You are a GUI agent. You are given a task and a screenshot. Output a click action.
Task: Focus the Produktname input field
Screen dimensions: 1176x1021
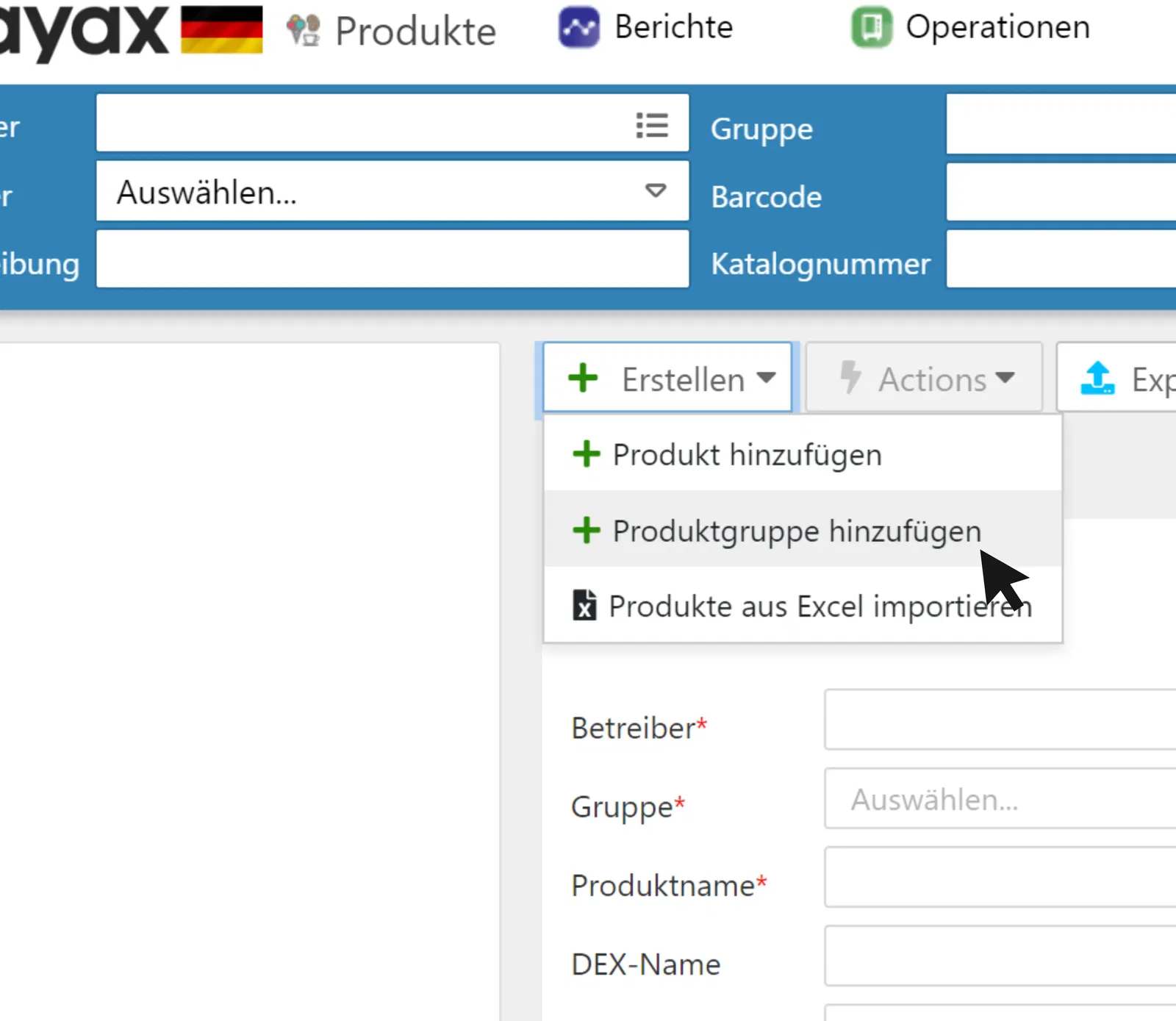coord(1000,877)
